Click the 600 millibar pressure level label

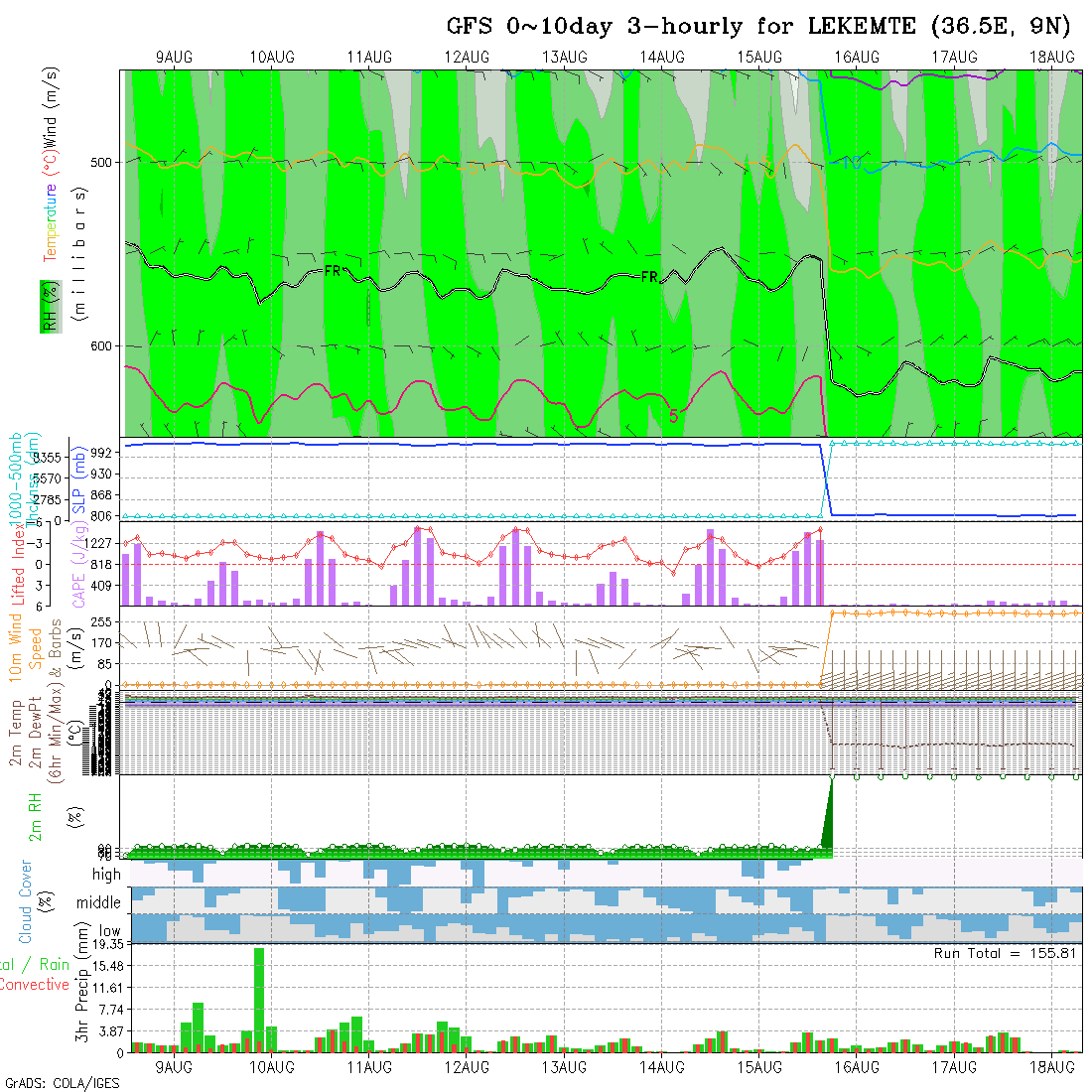(x=101, y=346)
